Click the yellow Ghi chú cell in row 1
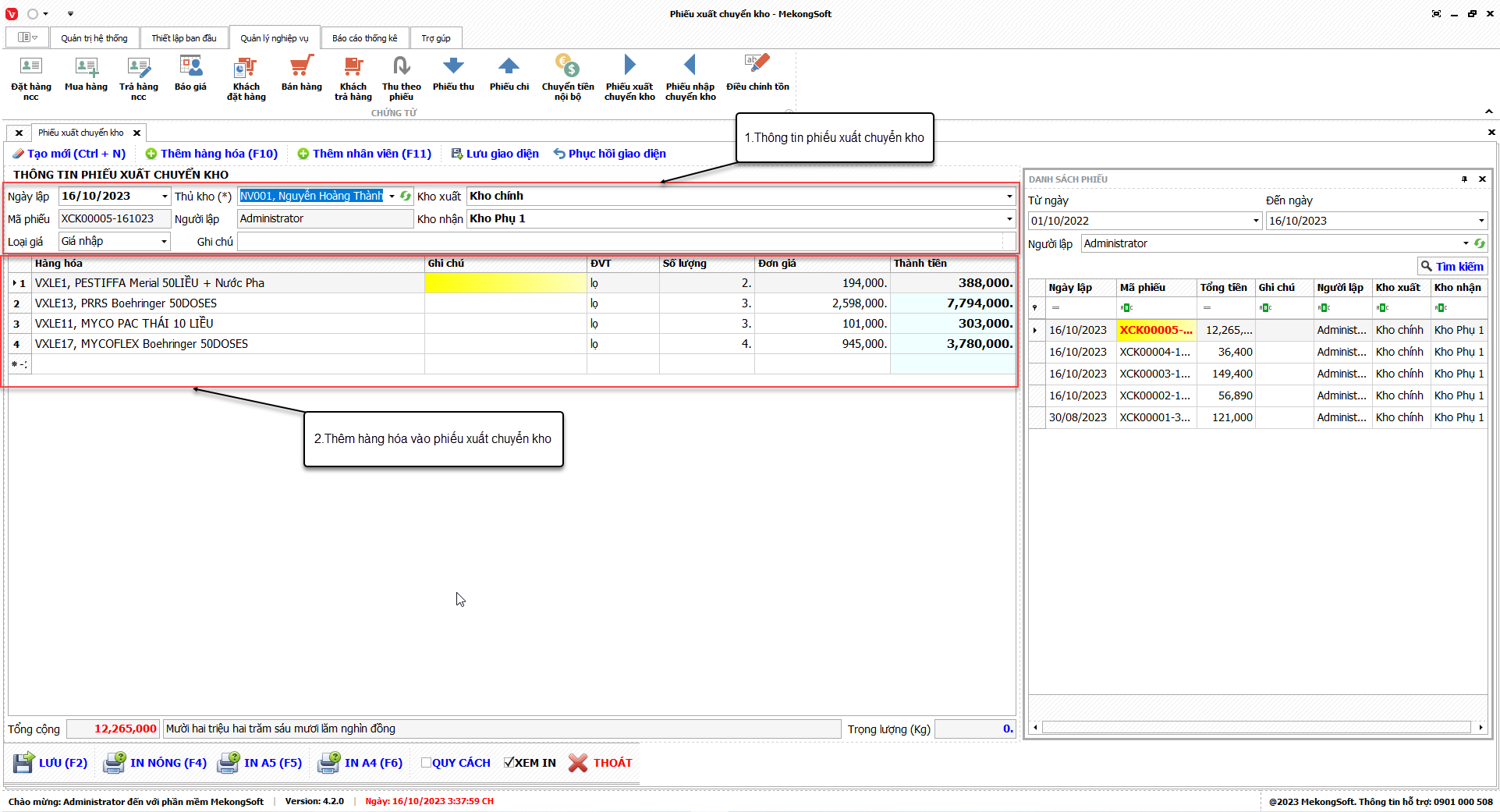This screenshot has width=1500, height=812. pyautogui.click(x=505, y=283)
